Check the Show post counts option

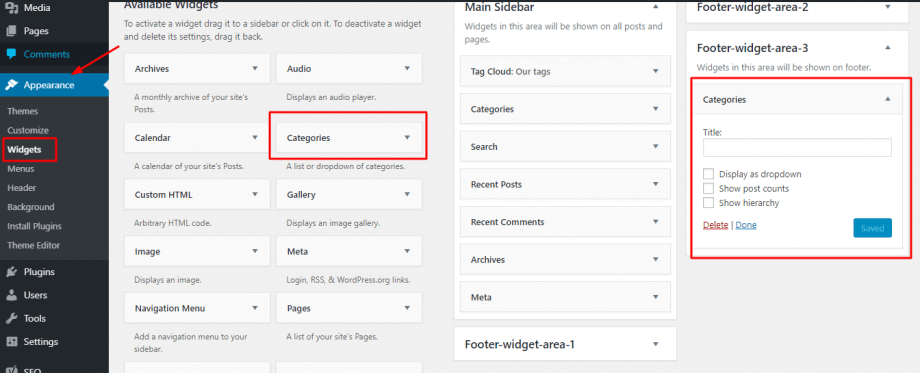[708, 188]
